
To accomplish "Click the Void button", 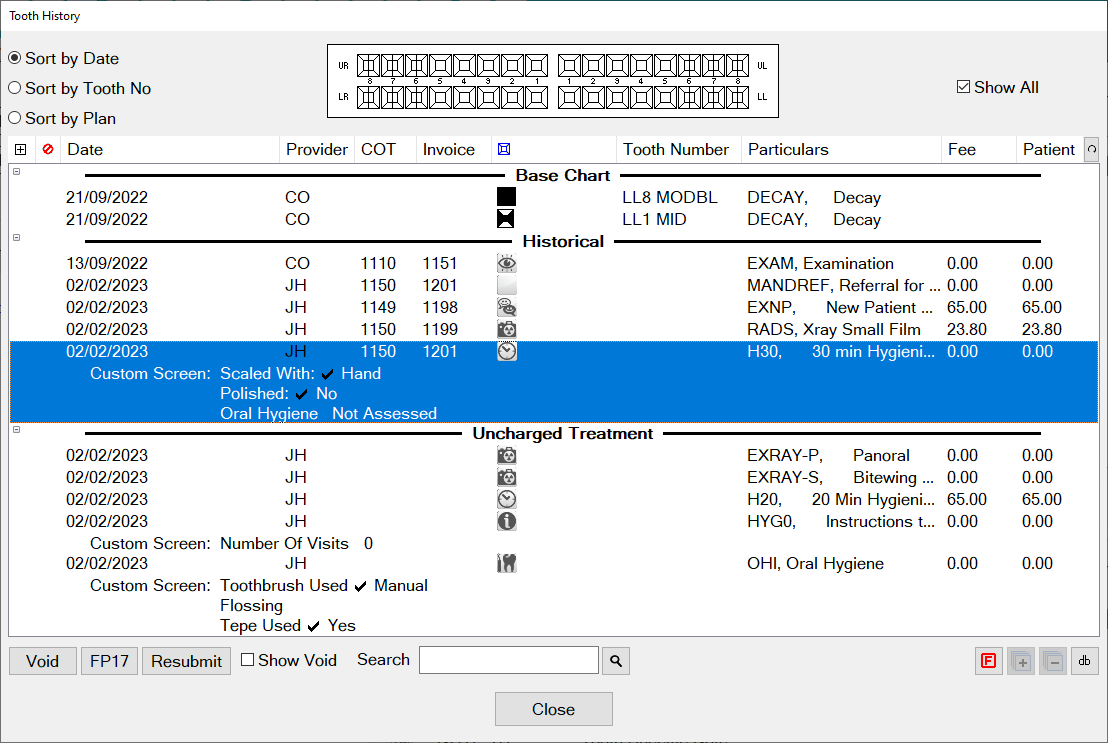I will 42,661.
